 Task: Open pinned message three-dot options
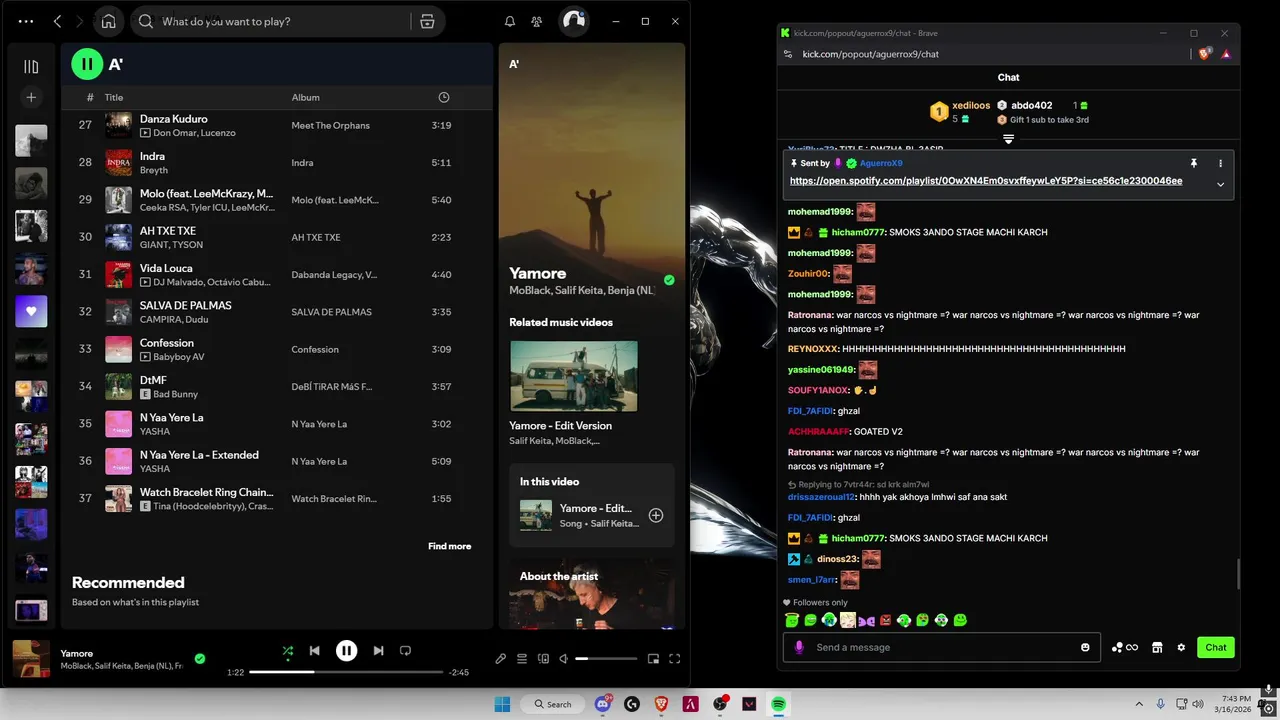pos(1220,163)
